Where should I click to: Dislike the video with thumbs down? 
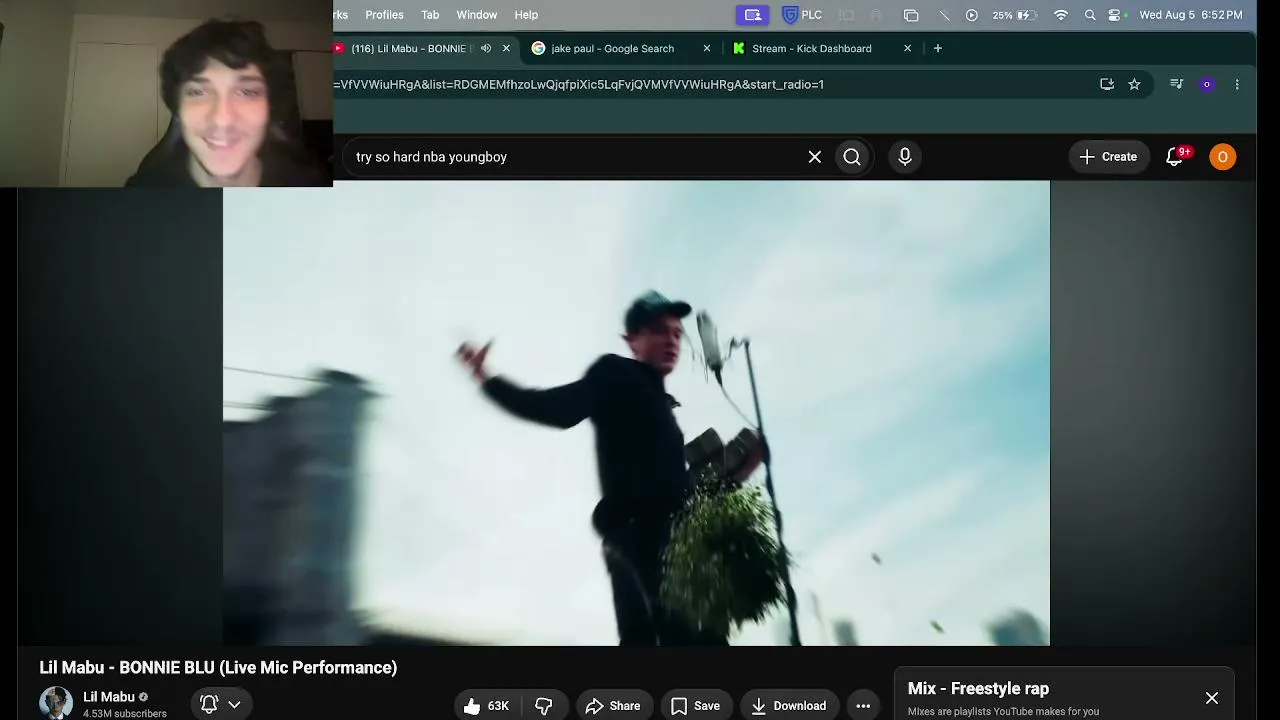click(544, 706)
